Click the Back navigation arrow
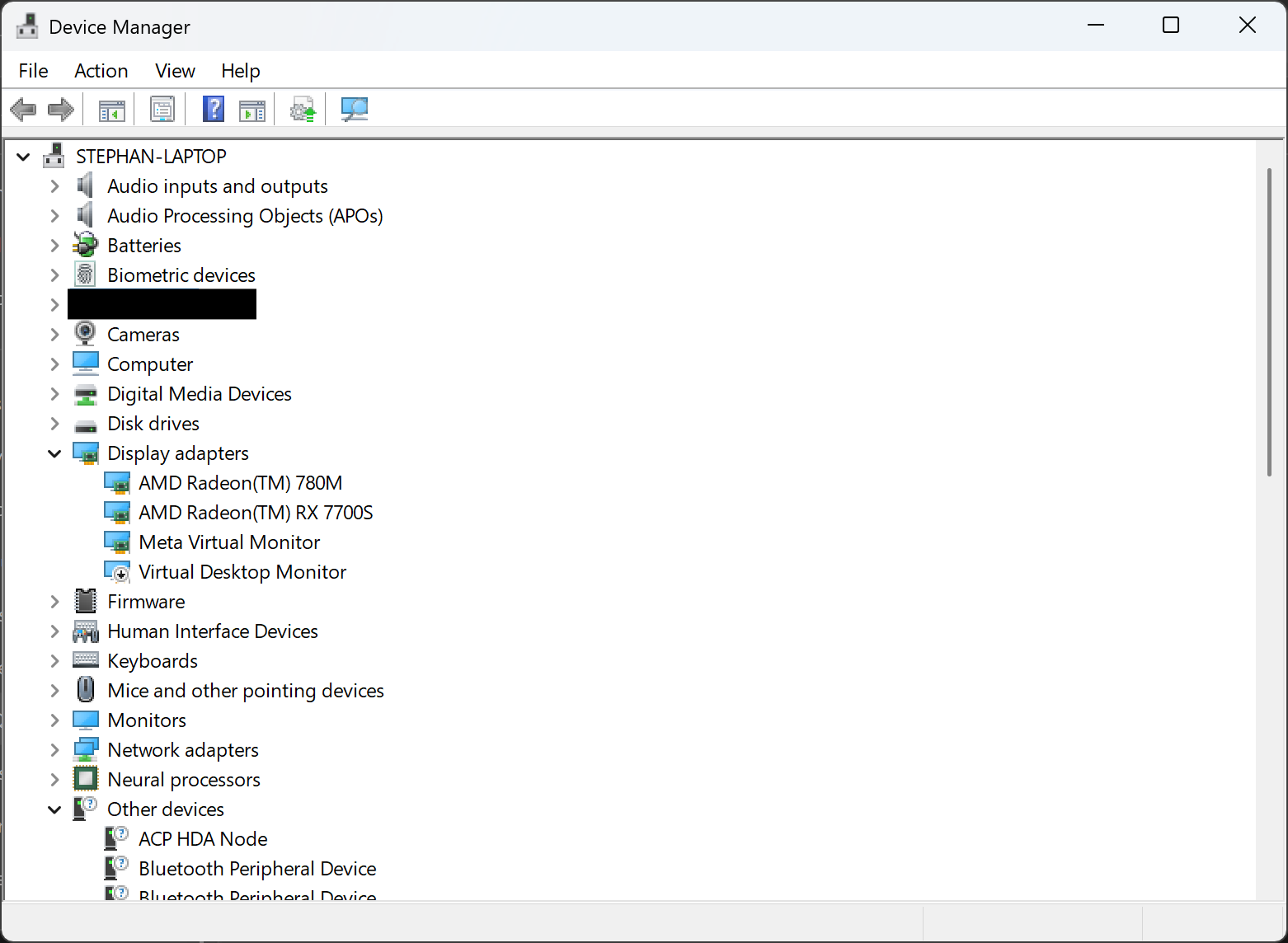This screenshot has width=1288, height=943. pos(23,109)
